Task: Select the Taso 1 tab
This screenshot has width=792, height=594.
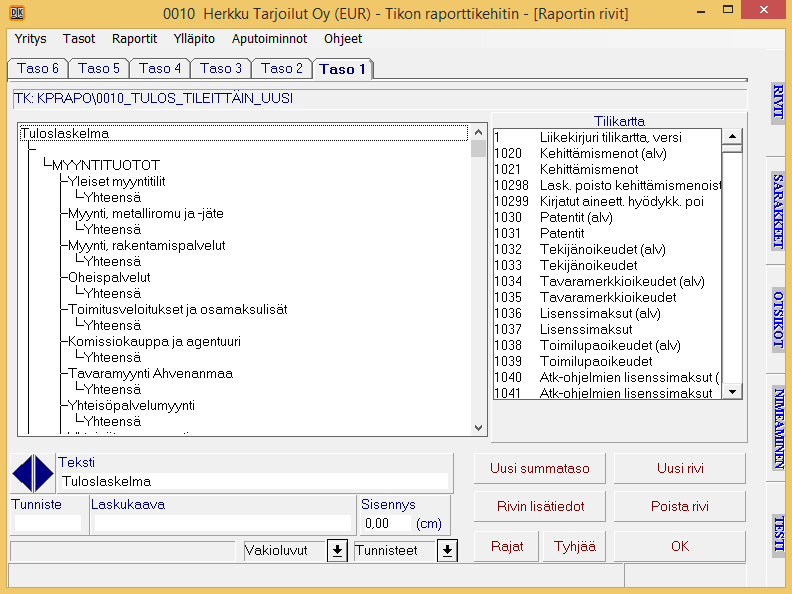Action: point(342,69)
